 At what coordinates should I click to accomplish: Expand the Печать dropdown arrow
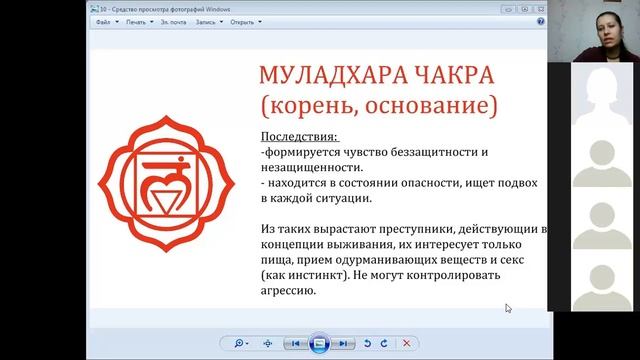(152, 22)
